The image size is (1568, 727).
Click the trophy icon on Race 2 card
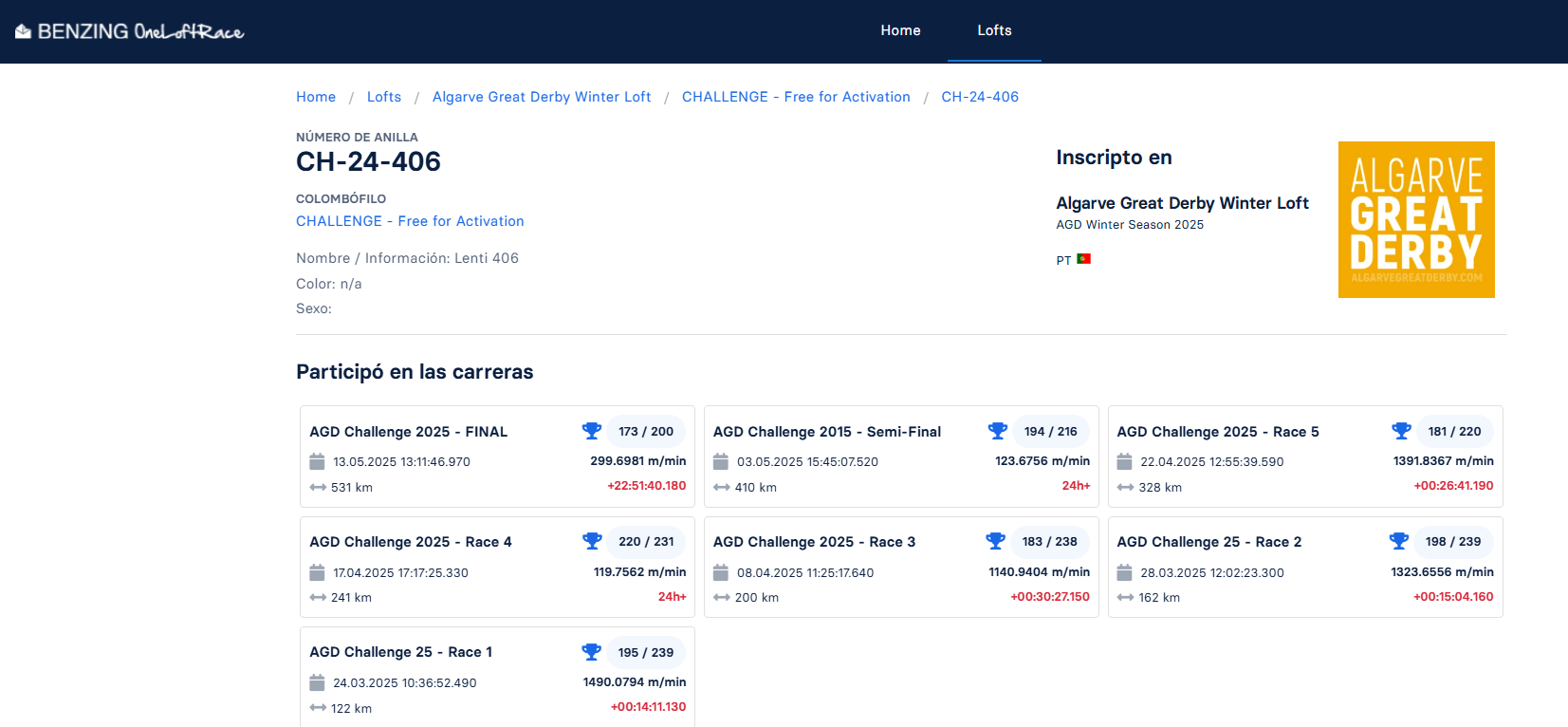pyautogui.click(x=1399, y=541)
